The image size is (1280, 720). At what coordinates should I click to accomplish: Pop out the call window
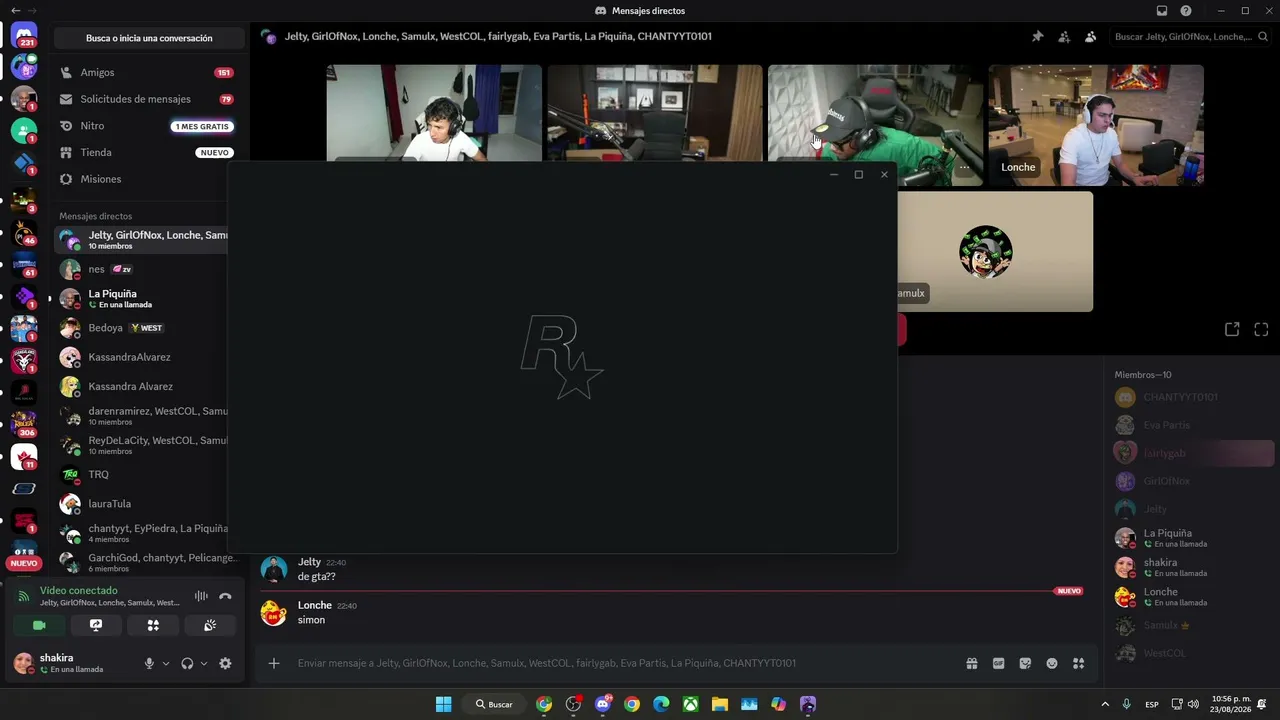tap(1232, 329)
